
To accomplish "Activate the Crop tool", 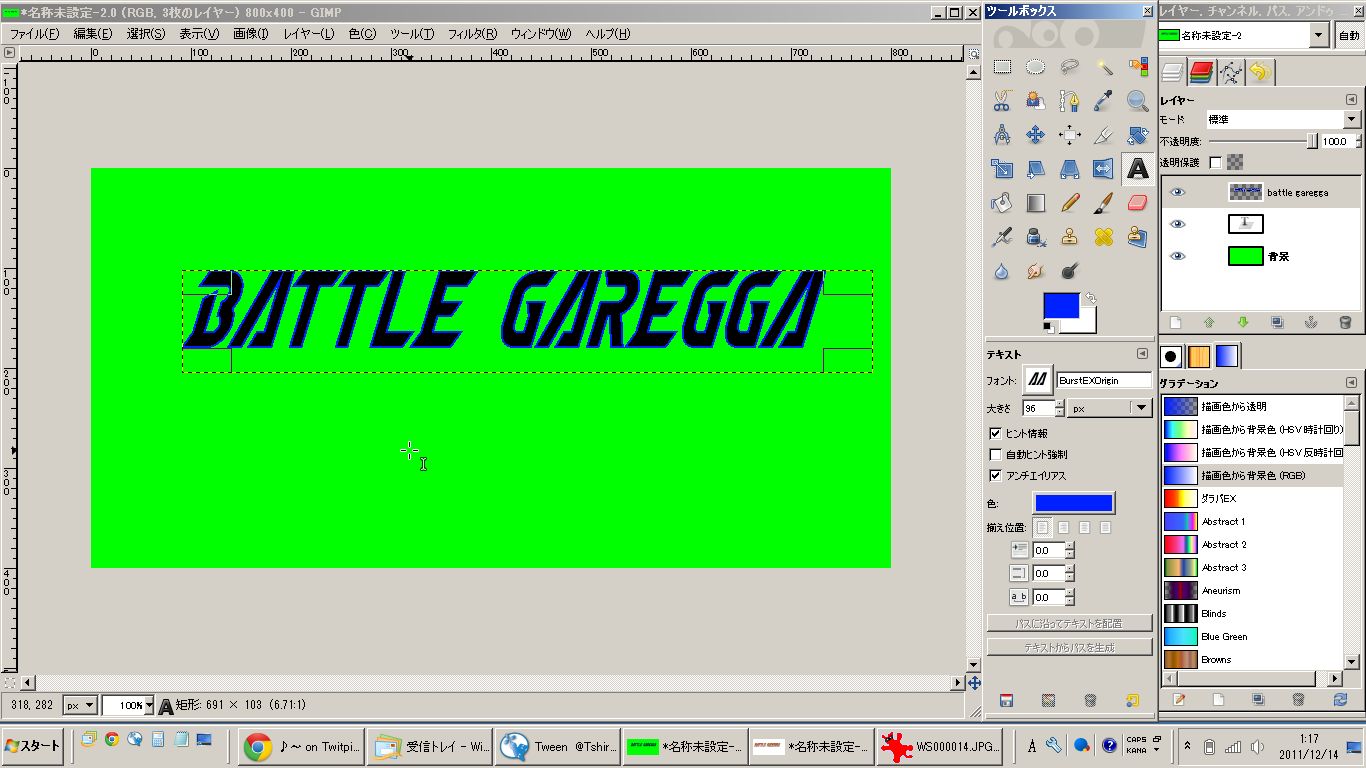I will 1104,135.
